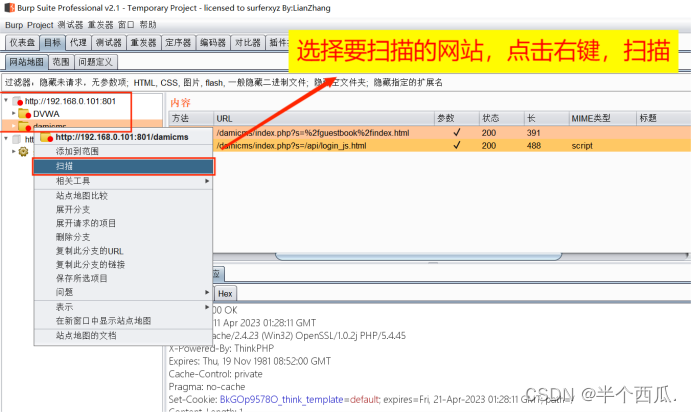Sort by the 方法 column header

[191, 118]
